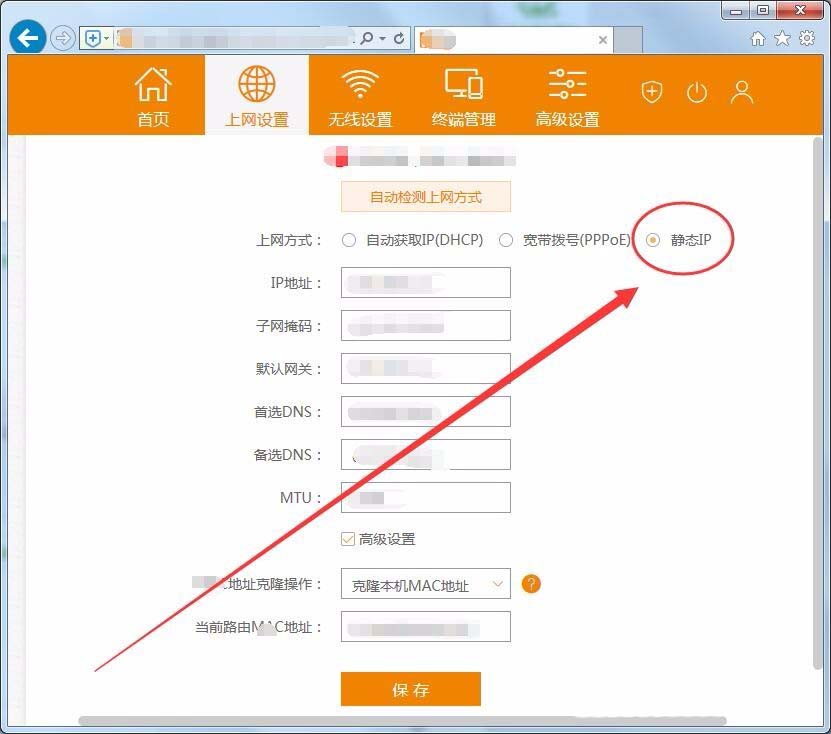Open the user account icon
The width and height of the screenshot is (831, 734).
click(742, 91)
